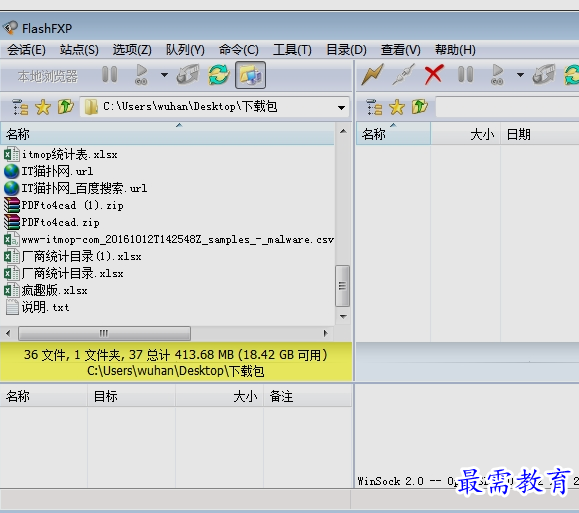The height and width of the screenshot is (513, 579).
Task: Select file 厂商统计目录(1).xlsx
Action: click(73, 256)
